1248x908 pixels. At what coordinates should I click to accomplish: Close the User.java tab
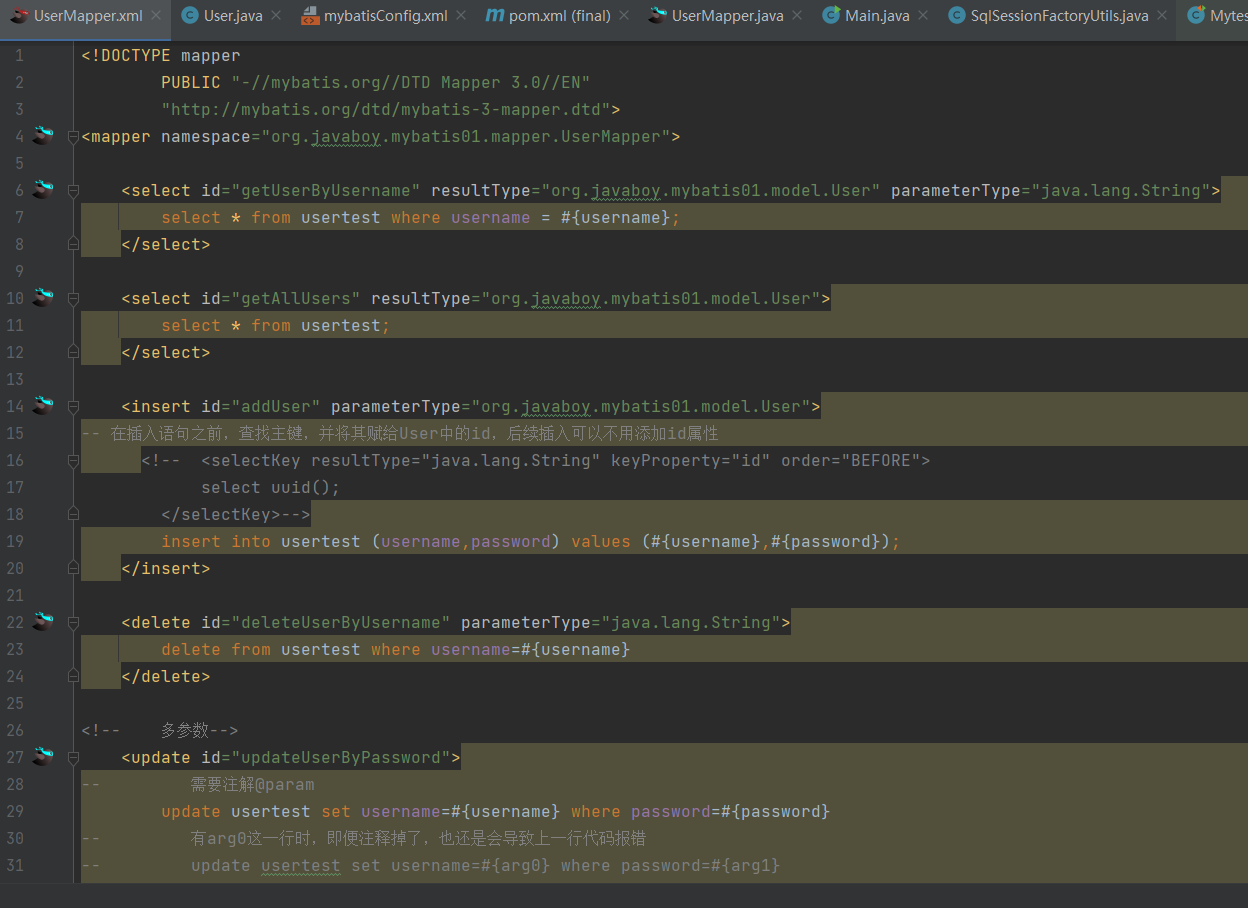coord(277,16)
